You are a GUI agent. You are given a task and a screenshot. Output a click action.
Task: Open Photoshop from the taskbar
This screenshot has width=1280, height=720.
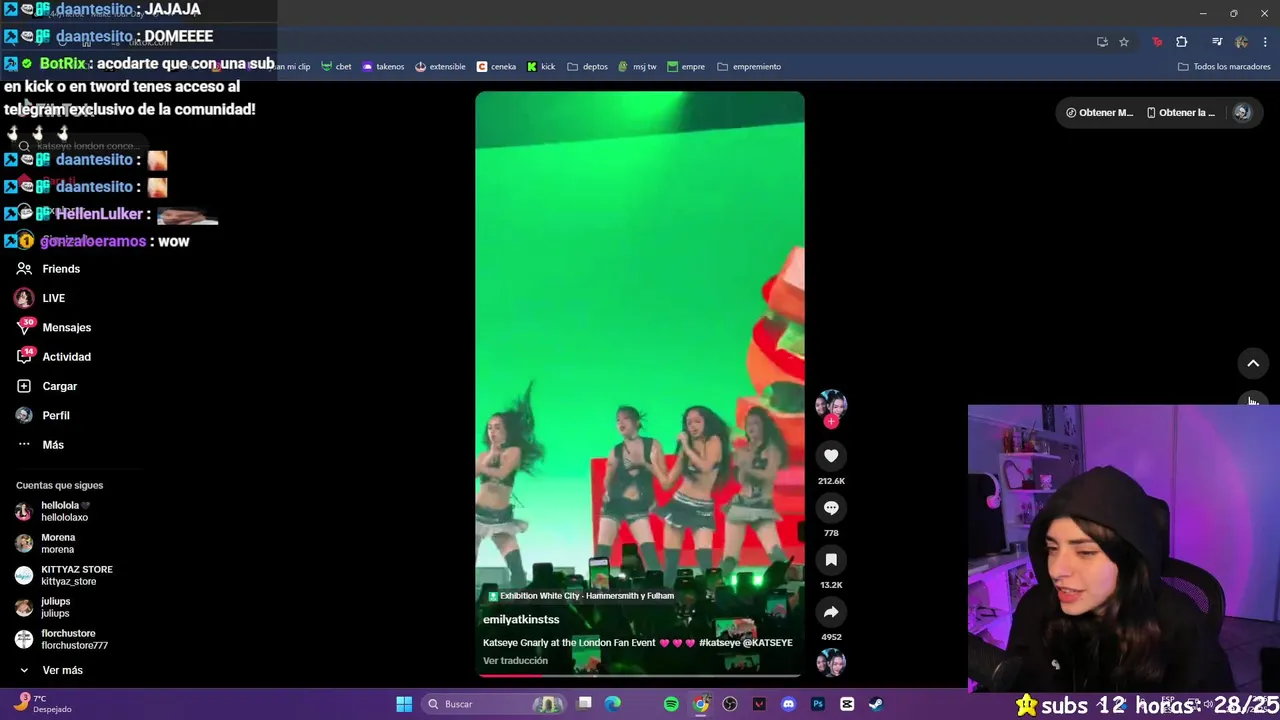818,704
